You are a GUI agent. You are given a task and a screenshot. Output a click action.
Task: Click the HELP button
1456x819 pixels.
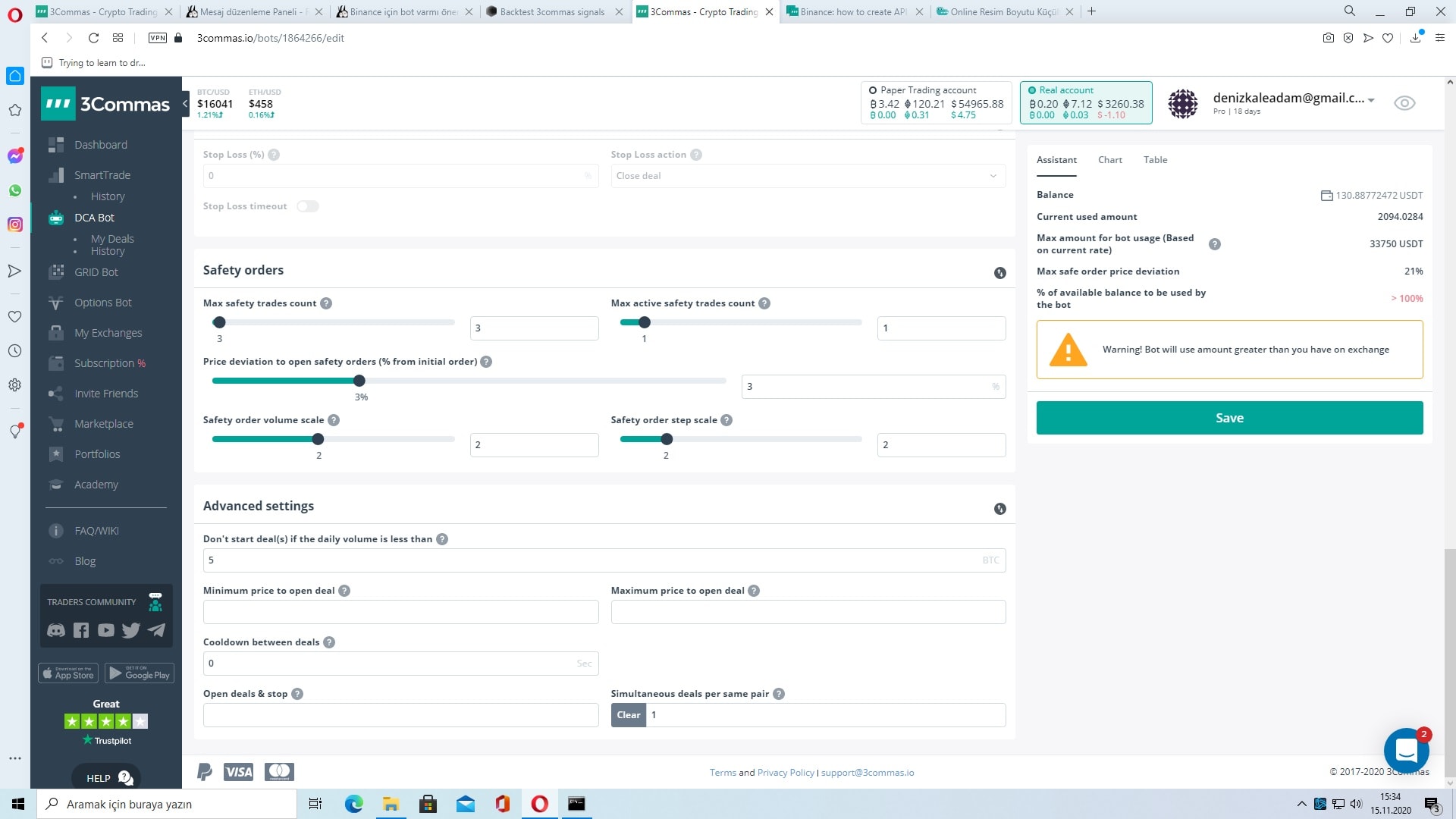(106, 777)
